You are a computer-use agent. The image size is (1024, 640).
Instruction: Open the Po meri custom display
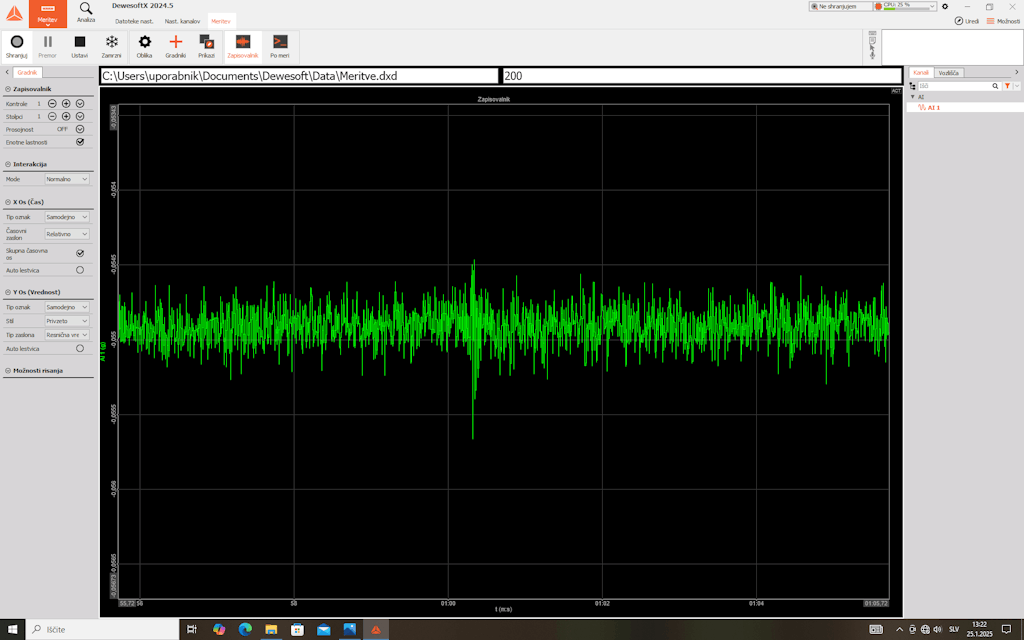coord(280,47)
